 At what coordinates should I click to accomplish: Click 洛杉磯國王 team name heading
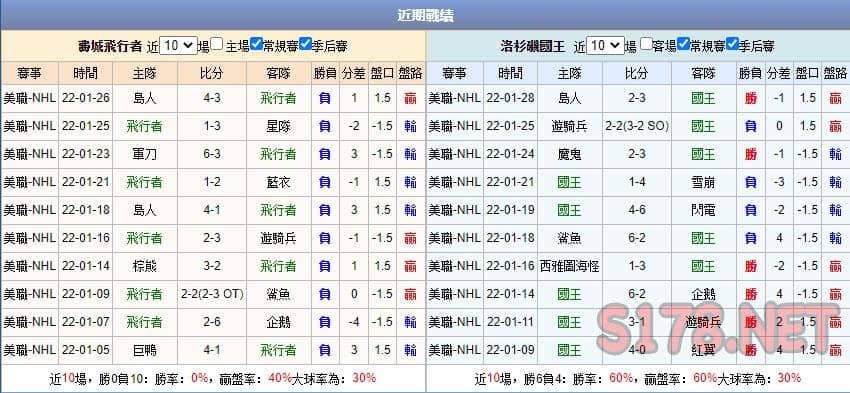point(533,46)
